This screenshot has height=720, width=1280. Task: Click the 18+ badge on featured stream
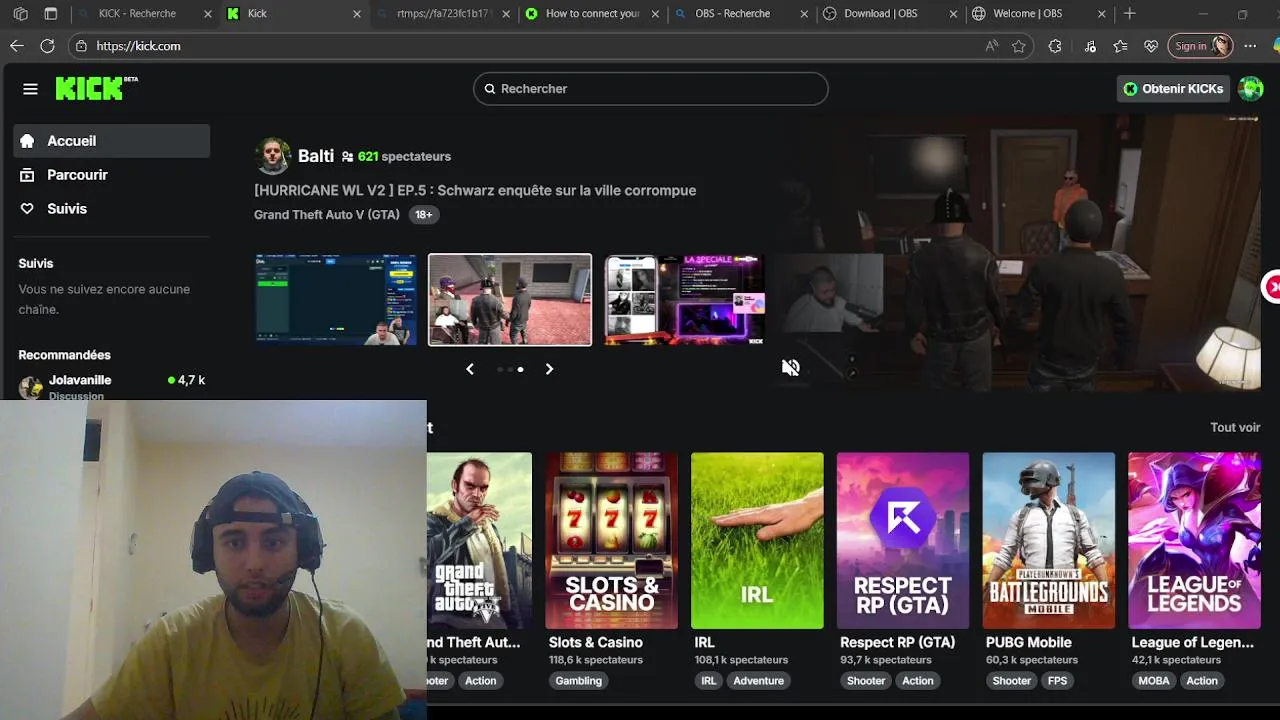click(424, 215)
